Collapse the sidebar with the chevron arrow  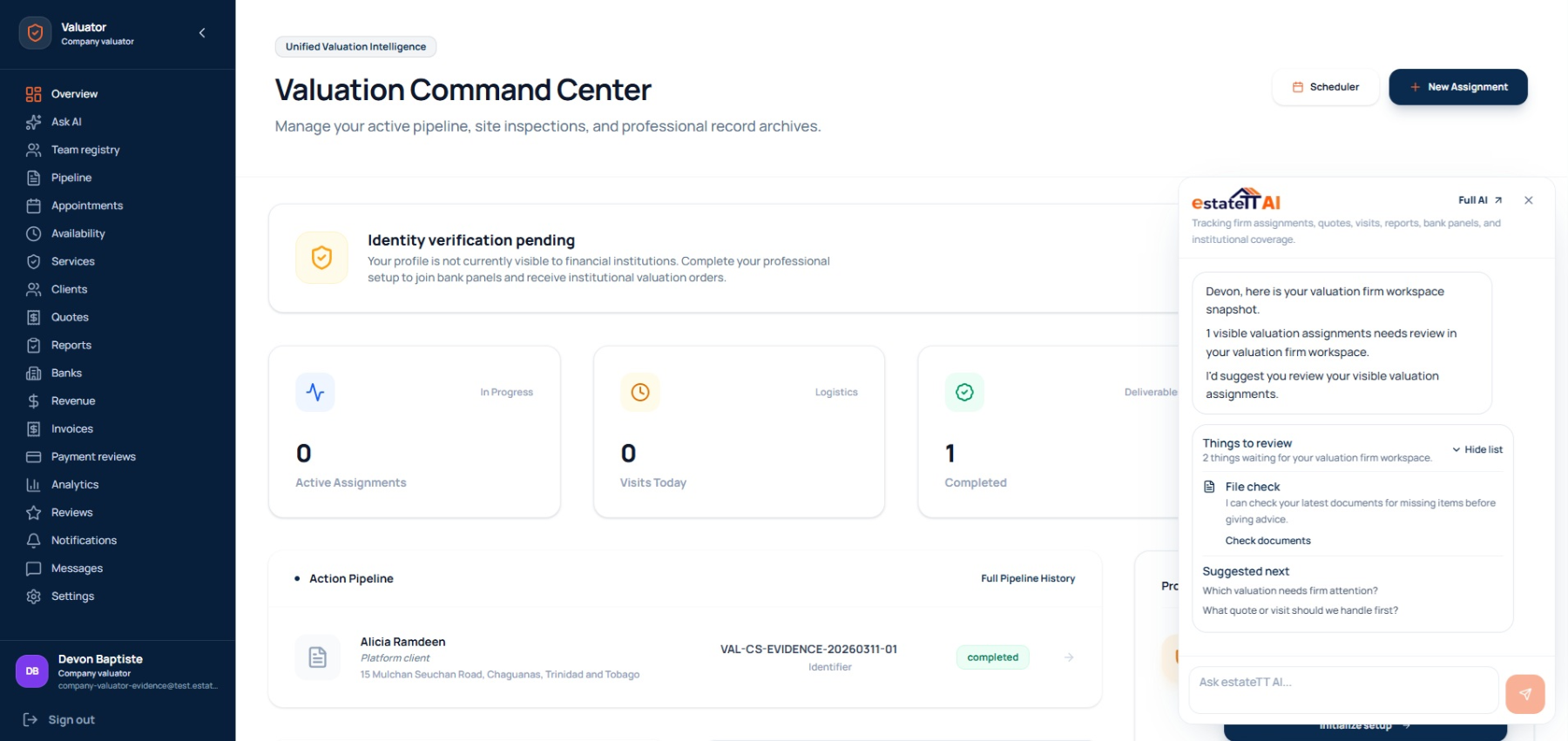(x=202, y=33)
